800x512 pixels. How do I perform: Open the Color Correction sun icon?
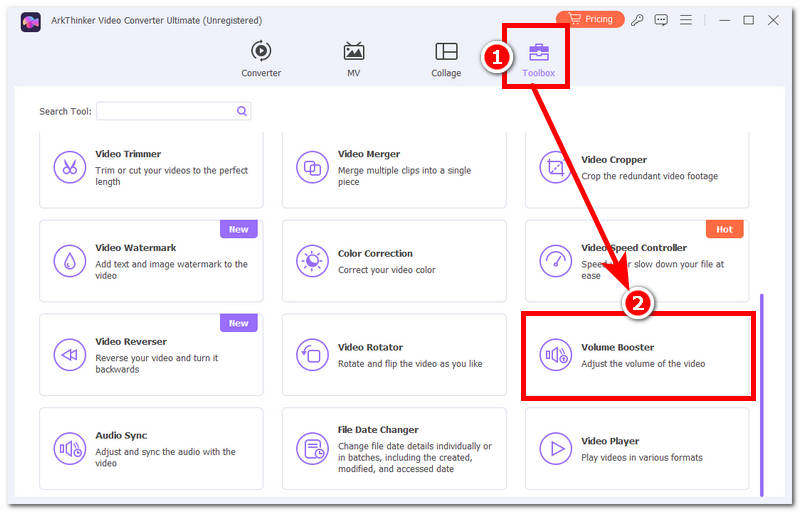point(312,261)
